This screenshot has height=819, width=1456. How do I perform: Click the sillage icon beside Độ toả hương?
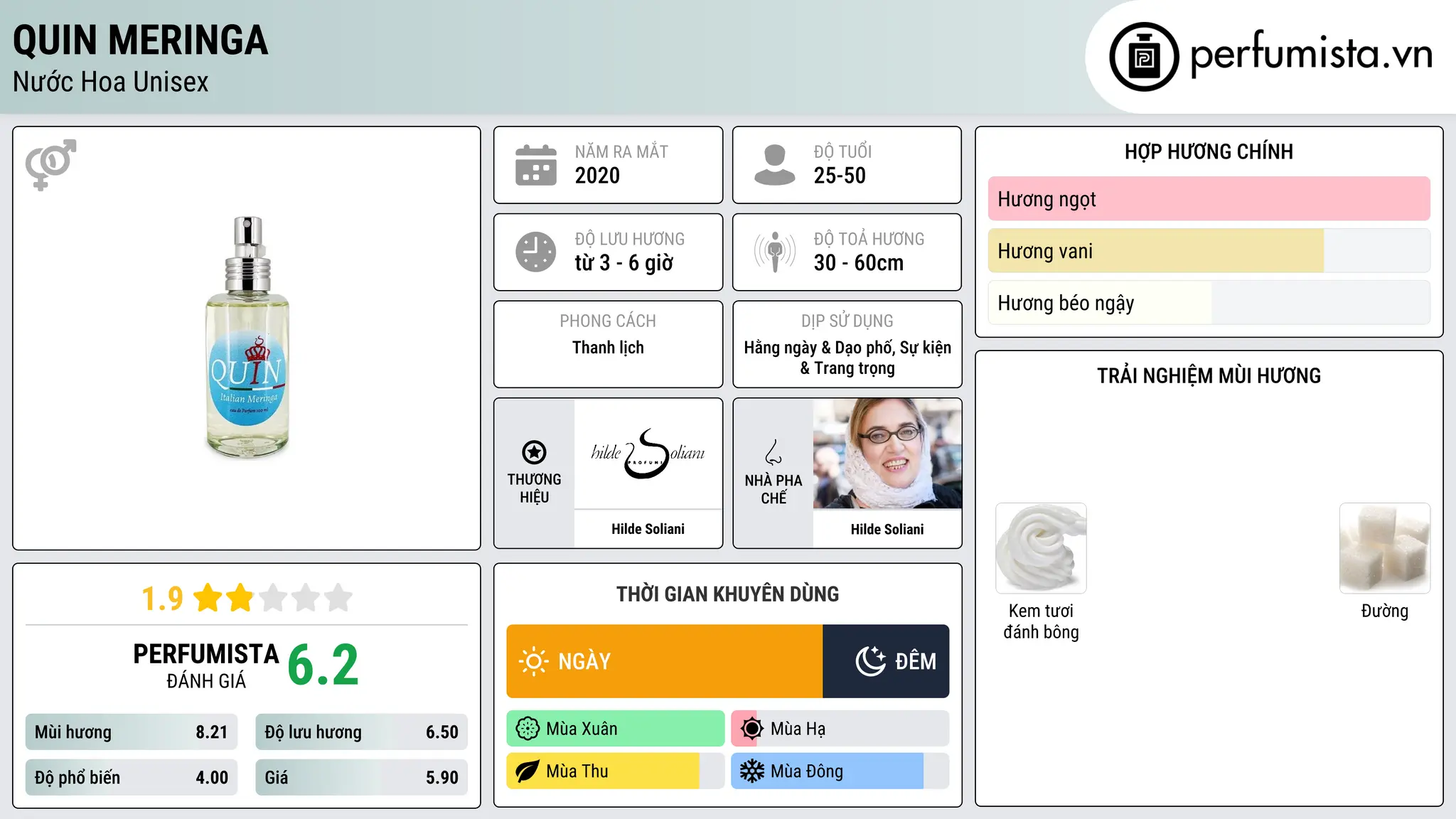pos(774,252)
